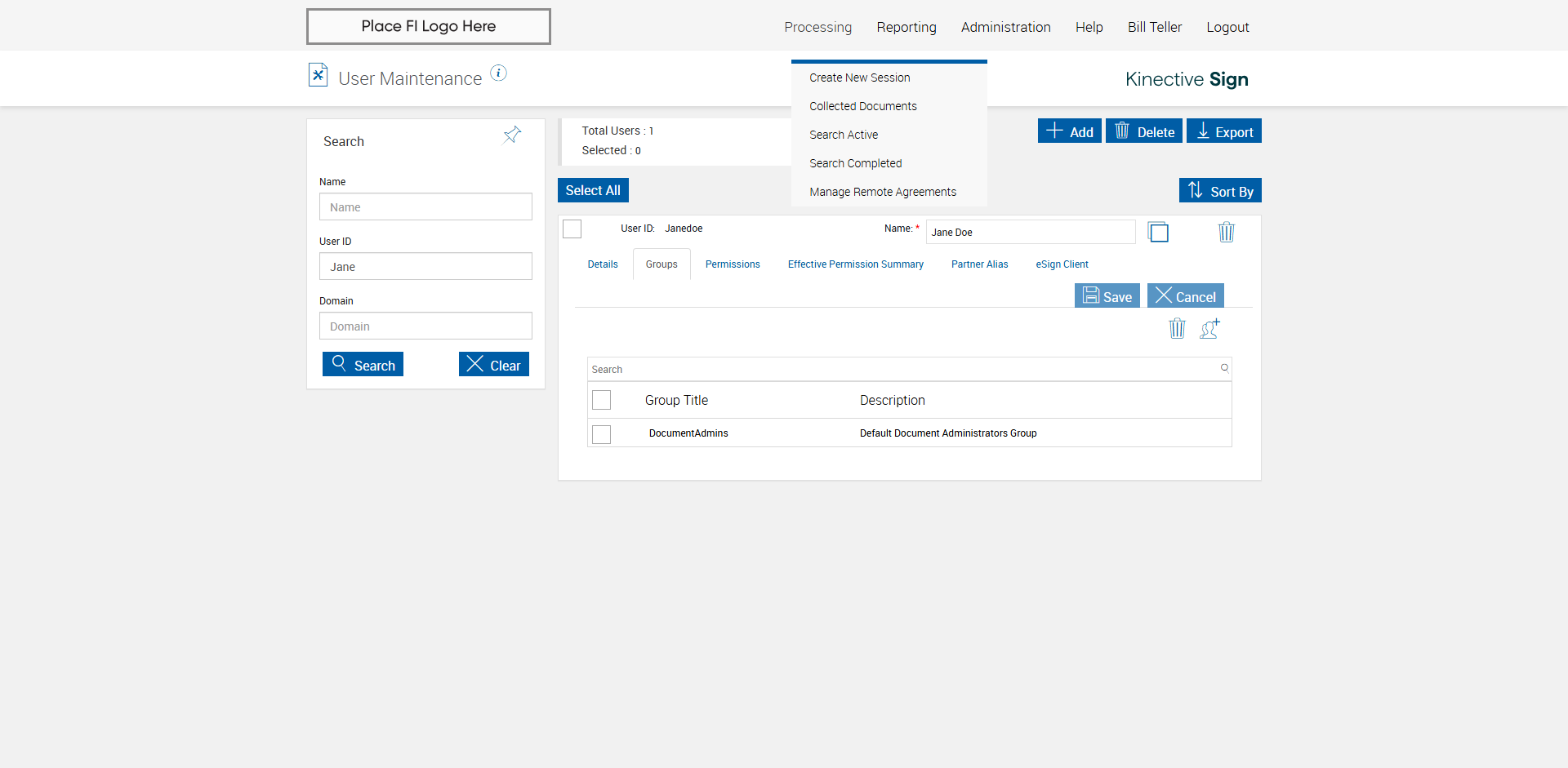The width and height of the screenshot is (1568, 768).
Task: Open Manage Remote Agreements
Action: 883,192
